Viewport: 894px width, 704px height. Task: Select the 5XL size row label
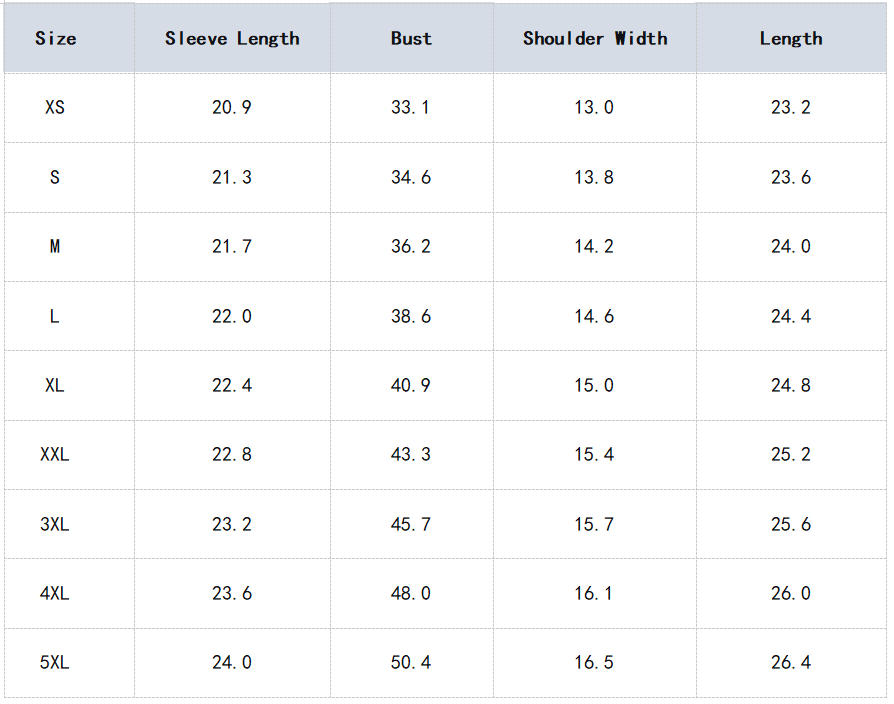[55, 662]
